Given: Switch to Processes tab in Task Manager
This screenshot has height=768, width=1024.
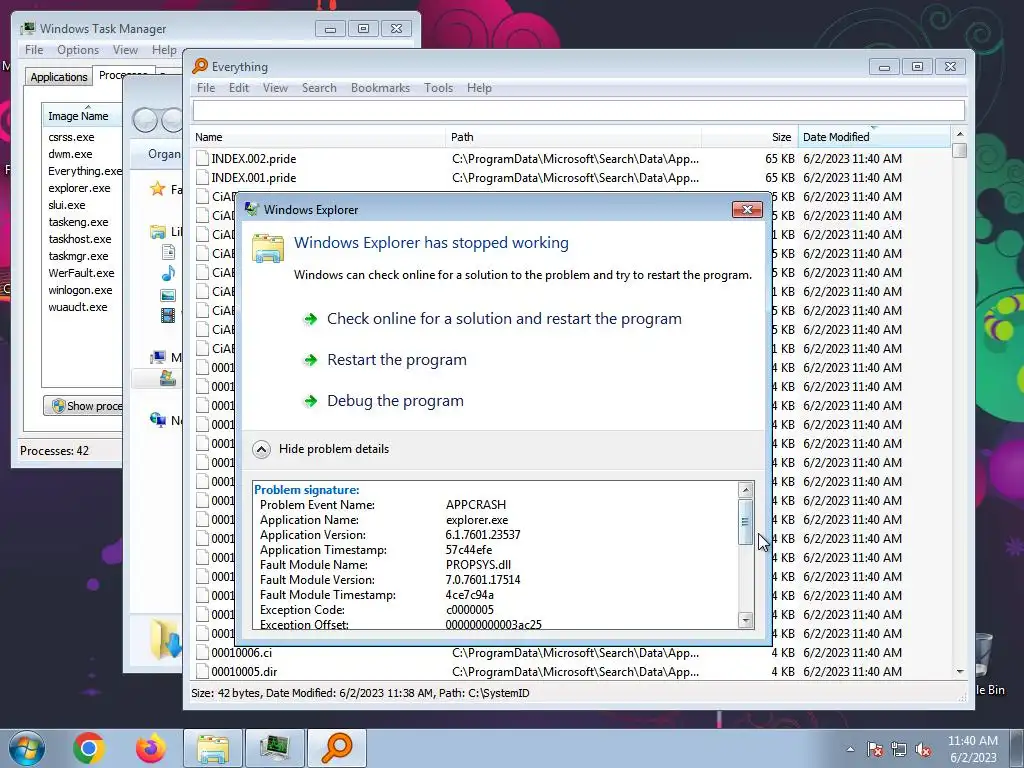Looking at the screenshot, I should 123,75.
